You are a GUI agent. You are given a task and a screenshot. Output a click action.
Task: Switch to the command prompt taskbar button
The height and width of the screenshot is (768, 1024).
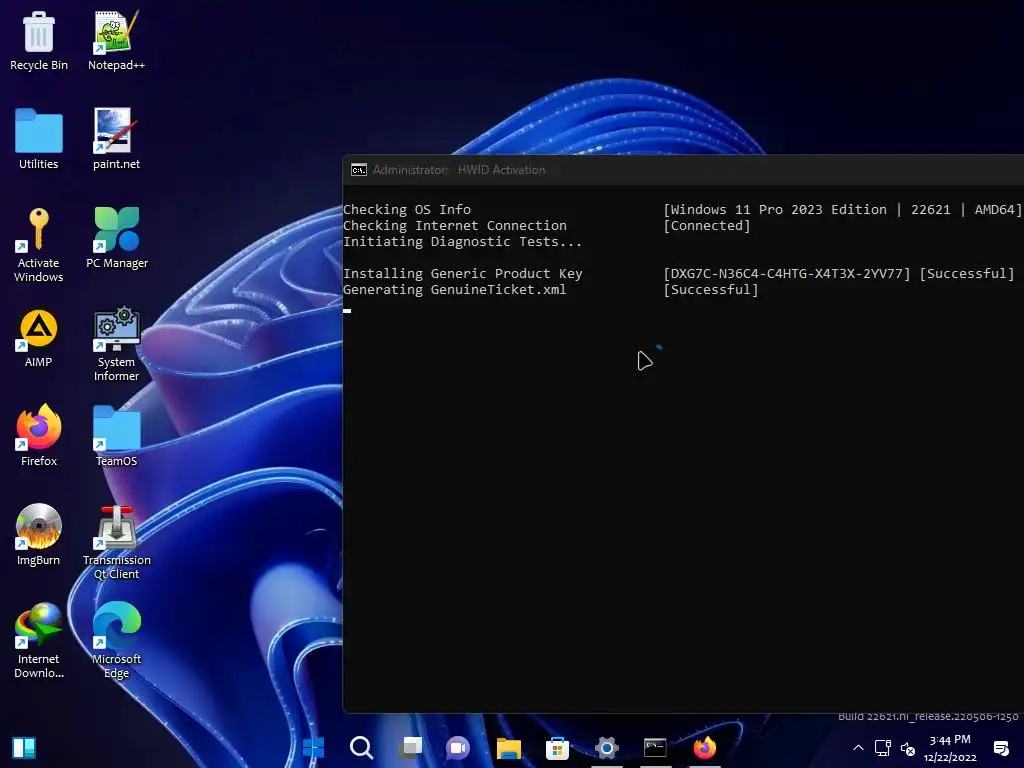(x=655, y=748)
